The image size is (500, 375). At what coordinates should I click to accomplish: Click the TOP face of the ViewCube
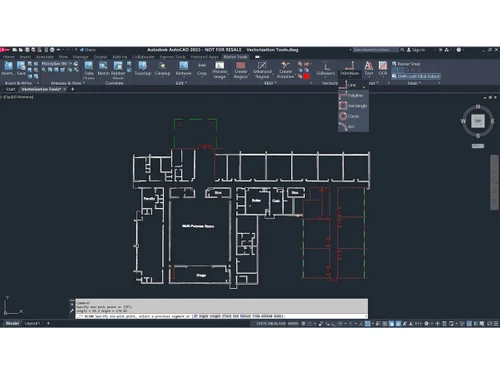tap(478, 121)
